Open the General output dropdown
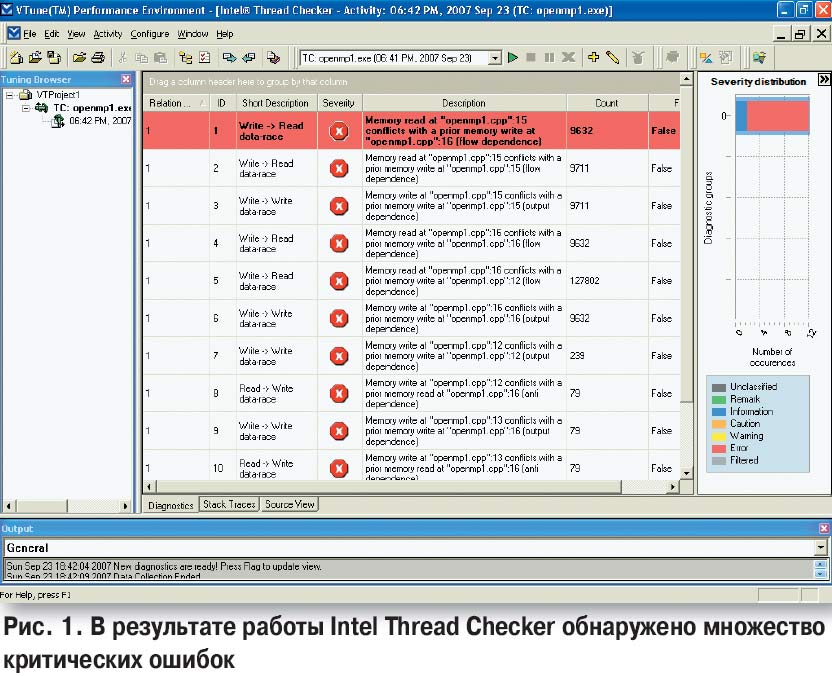Screen dimensions: 832x676 click(821, 548)
